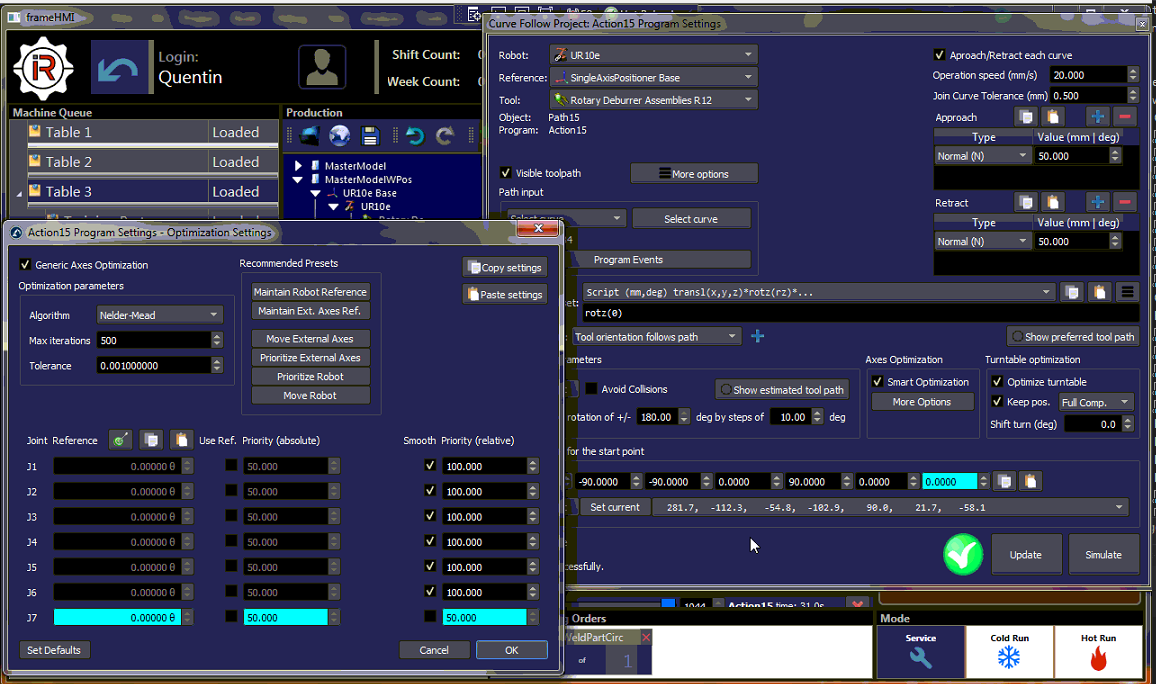
Task: Select the Hot Run mode
Action: pyautogui.click(x=1097, y=652)
